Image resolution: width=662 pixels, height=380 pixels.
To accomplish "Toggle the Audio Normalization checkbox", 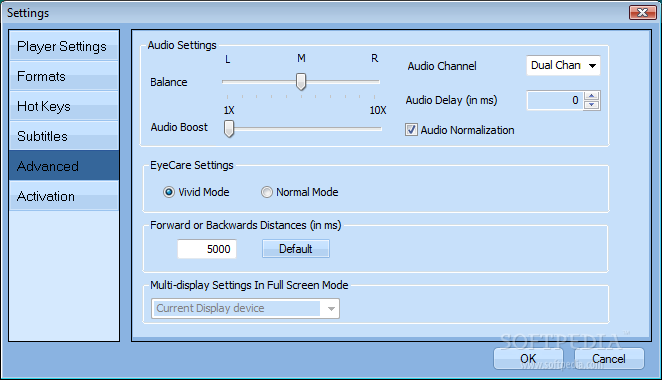I will coord(411,130).
